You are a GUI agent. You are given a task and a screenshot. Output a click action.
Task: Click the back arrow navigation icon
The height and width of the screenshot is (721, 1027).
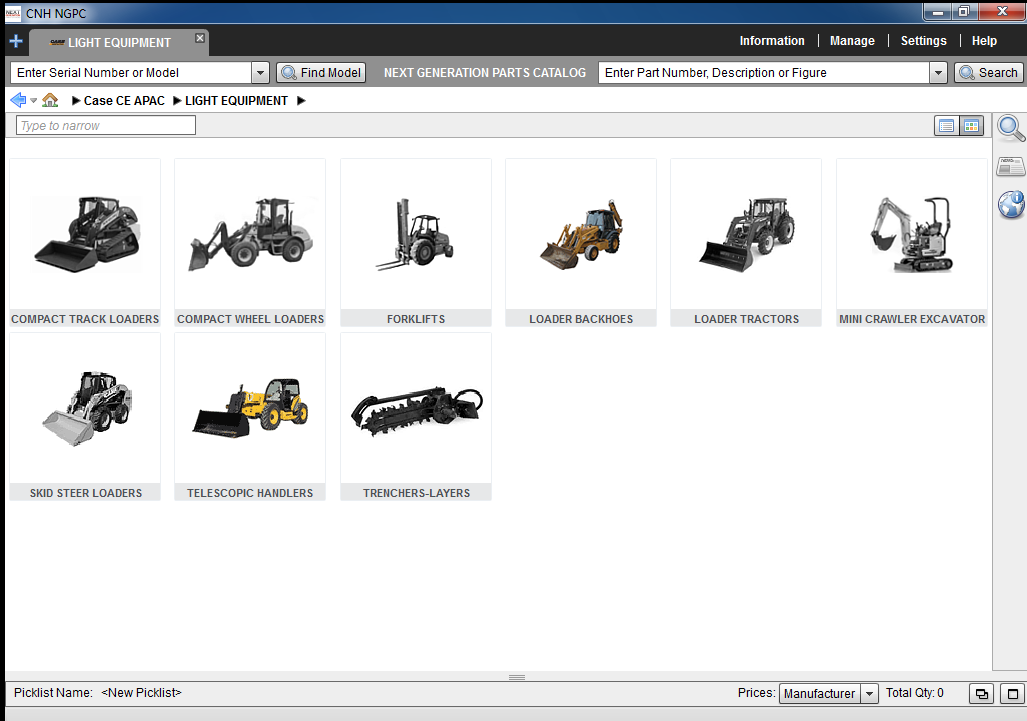pyautogui.click(x=17, y=100)
